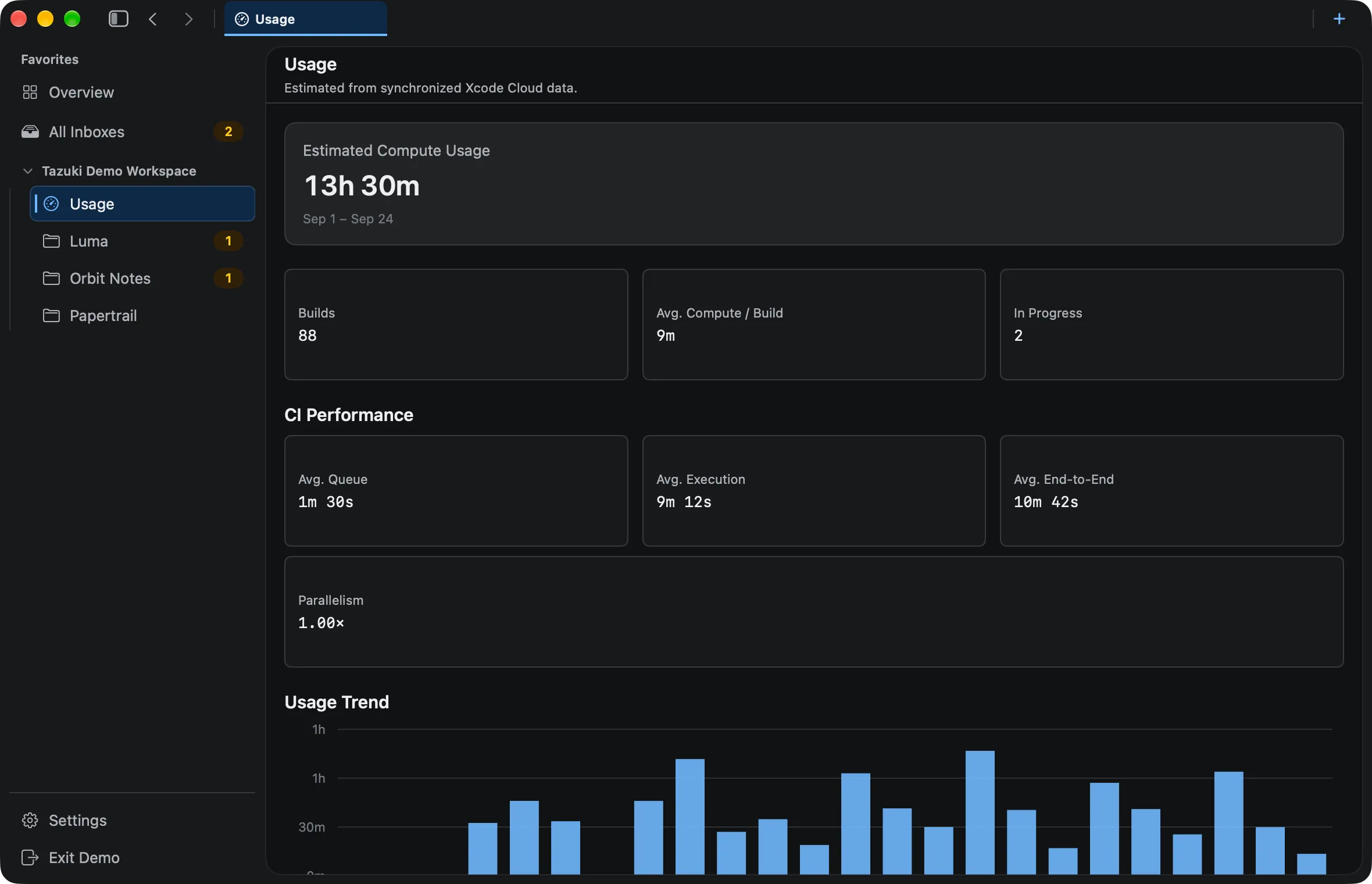This screenshot has width=1372, height=884.
Task: Add a new tab with plus icon
Action: pos(1339,19)
